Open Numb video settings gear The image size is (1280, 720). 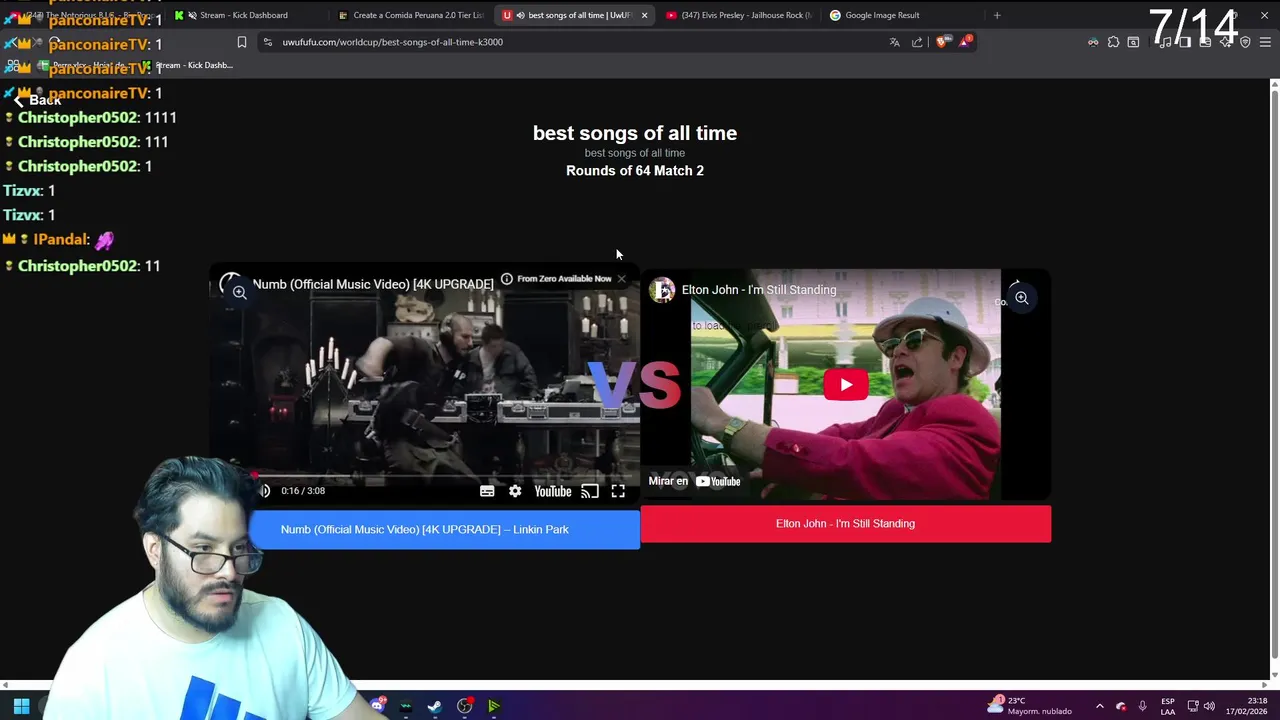point(515,491)
